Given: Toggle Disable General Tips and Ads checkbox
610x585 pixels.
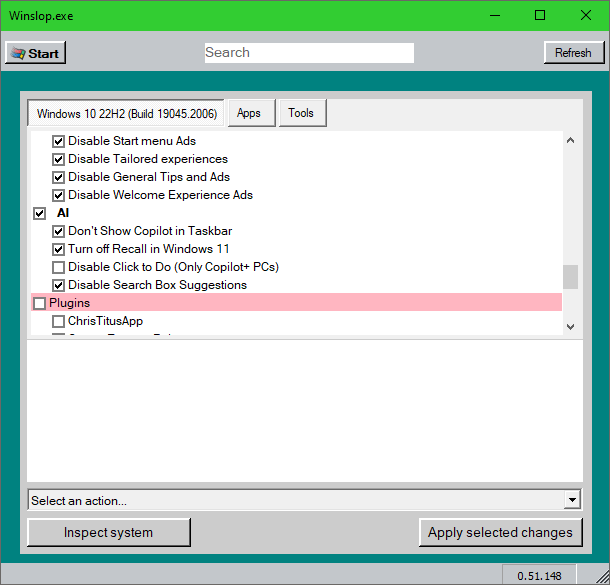Looking at the screenshot, I should tap(58, 177).
